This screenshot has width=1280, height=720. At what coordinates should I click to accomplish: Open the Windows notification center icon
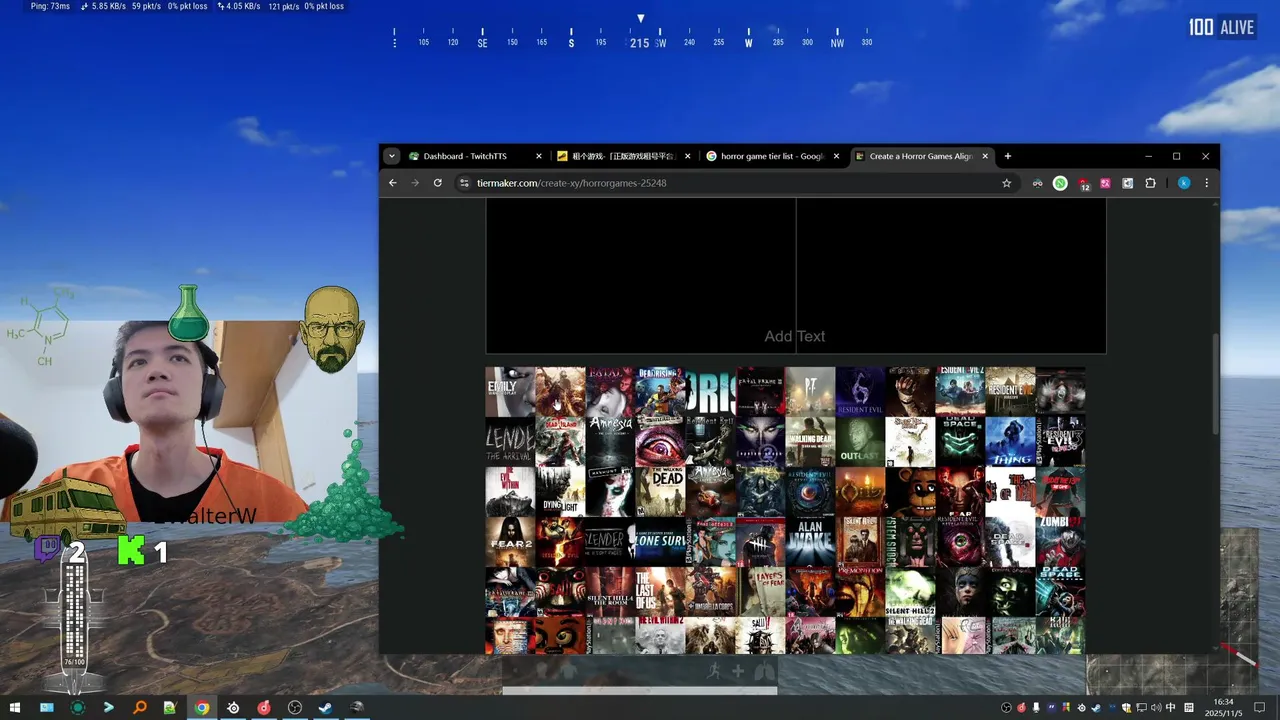click(x=1258, y=707)
